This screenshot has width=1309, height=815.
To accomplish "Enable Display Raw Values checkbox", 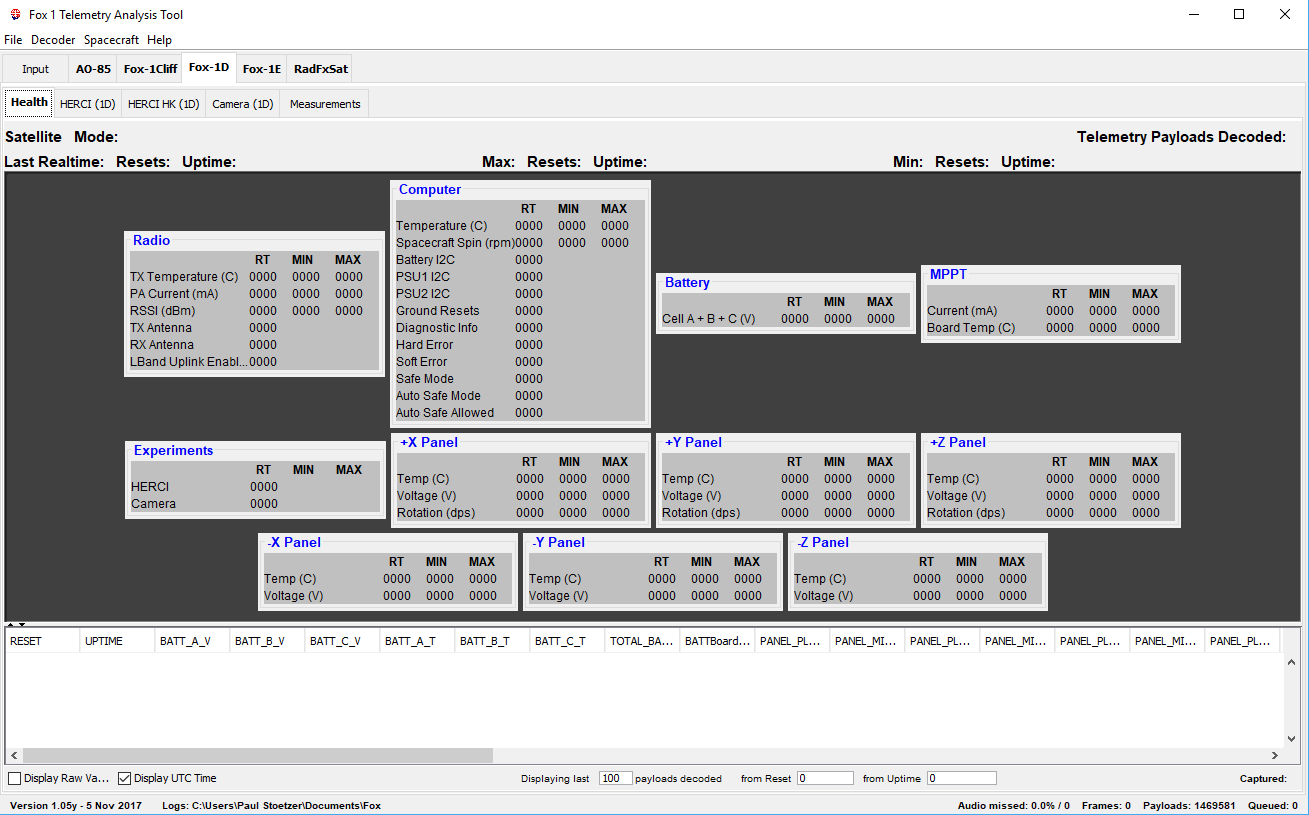I will click(x=14, y=778).
